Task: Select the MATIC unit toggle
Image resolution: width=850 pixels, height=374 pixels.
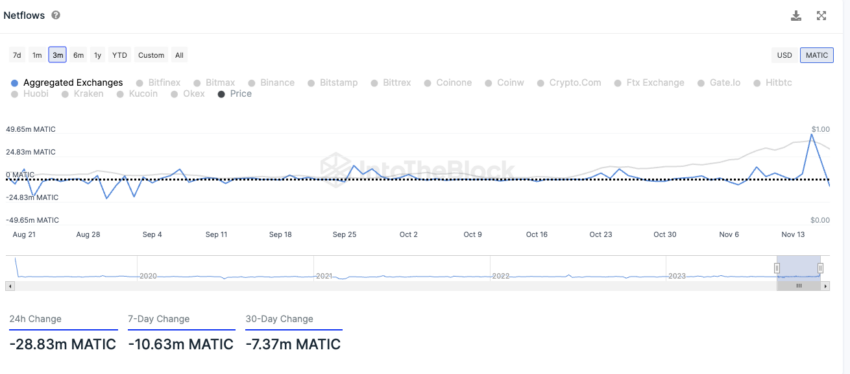Action: pos(817,55)
